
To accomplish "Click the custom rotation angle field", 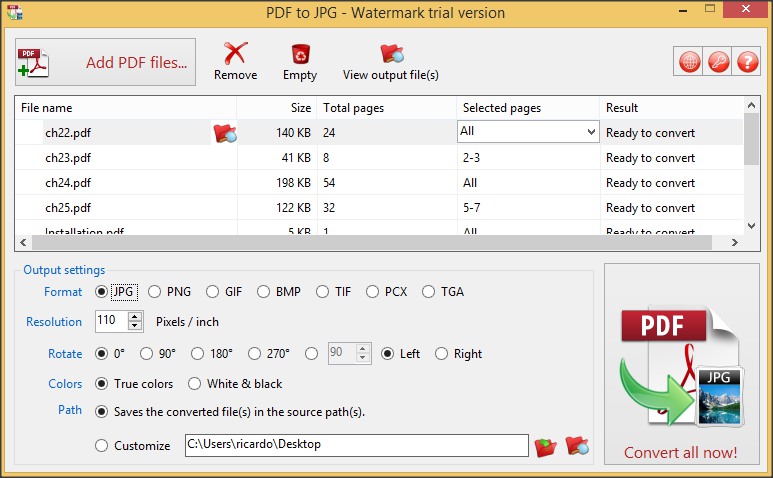I will [x=342, y=353].
